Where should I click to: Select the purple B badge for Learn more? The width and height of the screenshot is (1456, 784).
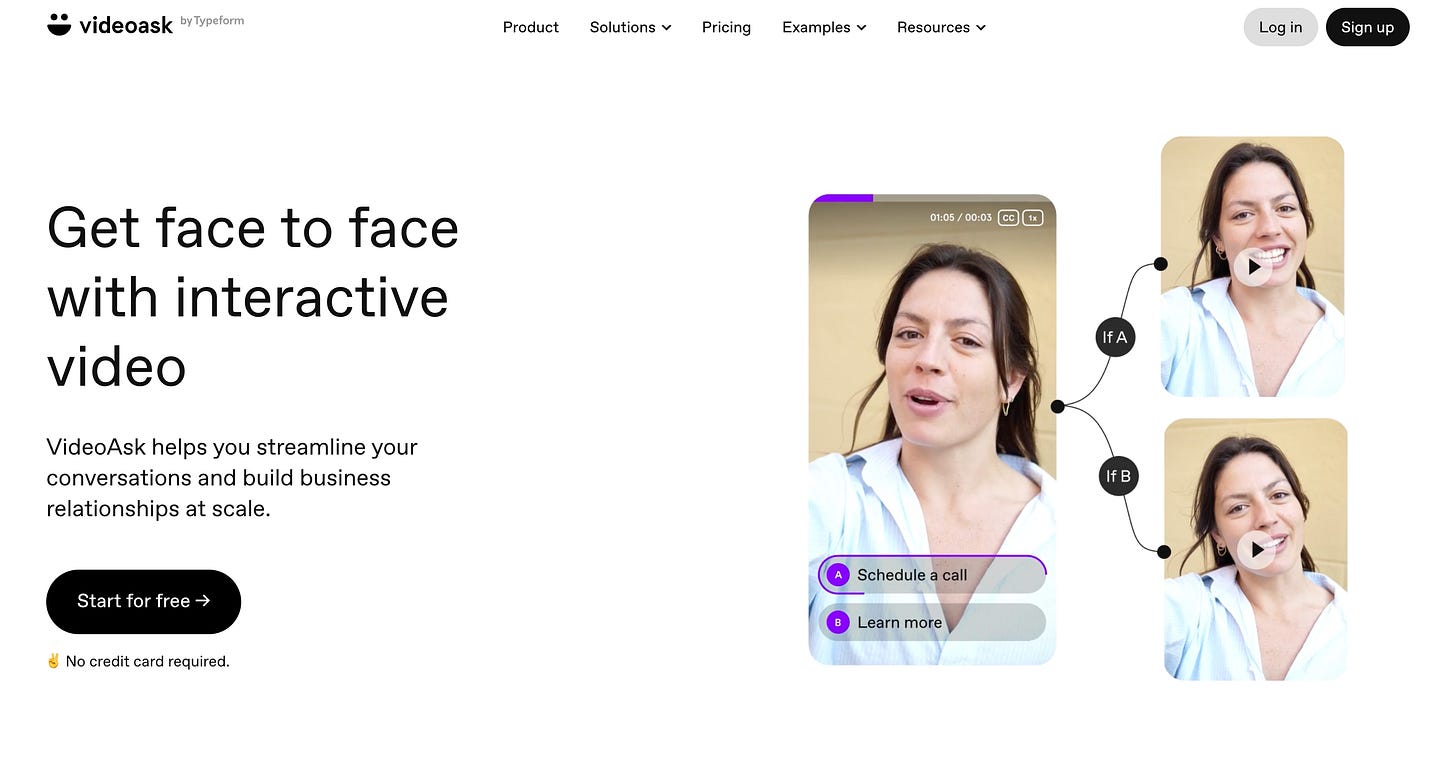(838, 622)
